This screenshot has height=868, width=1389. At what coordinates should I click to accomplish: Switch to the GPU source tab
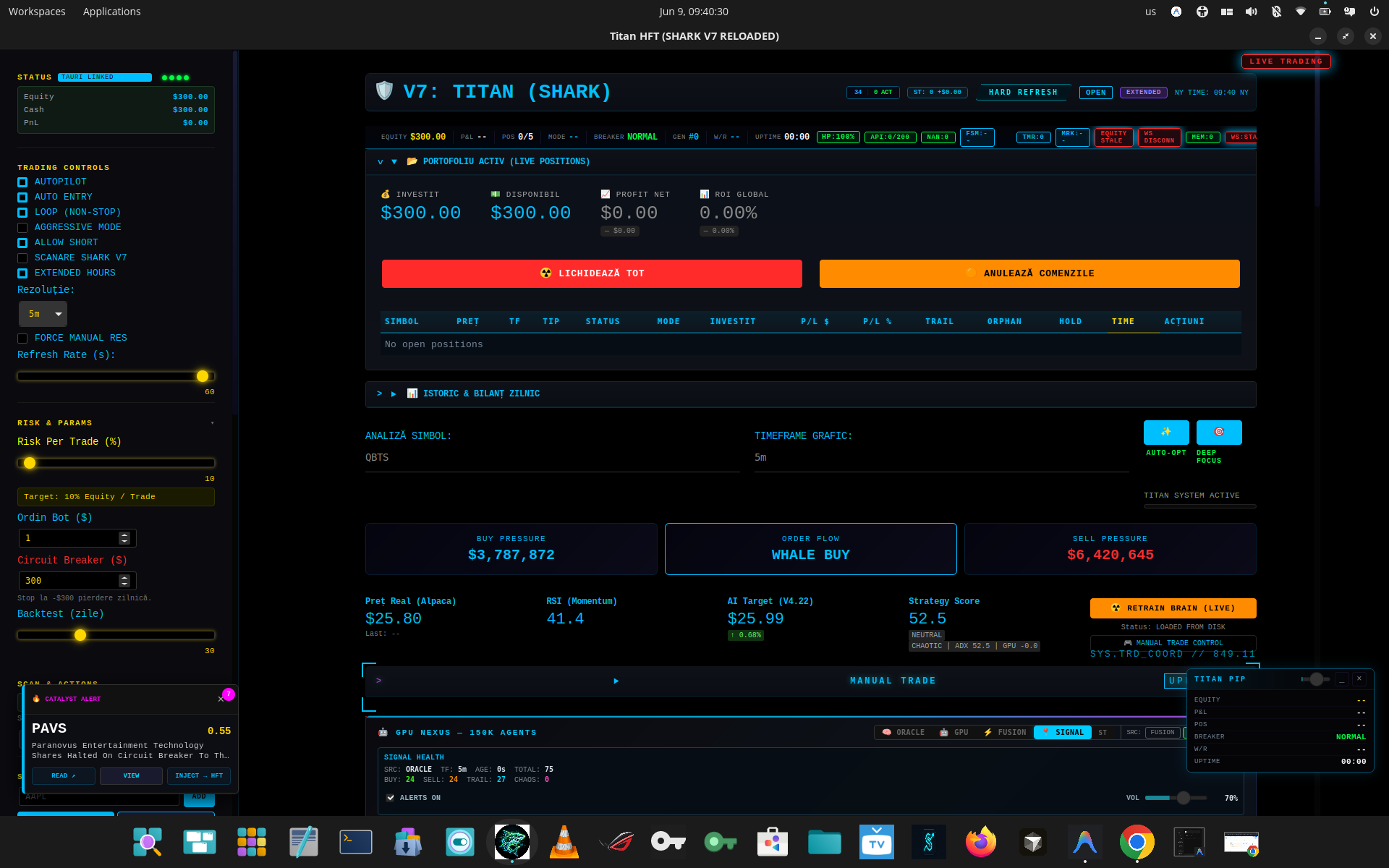tap(953, 733)
